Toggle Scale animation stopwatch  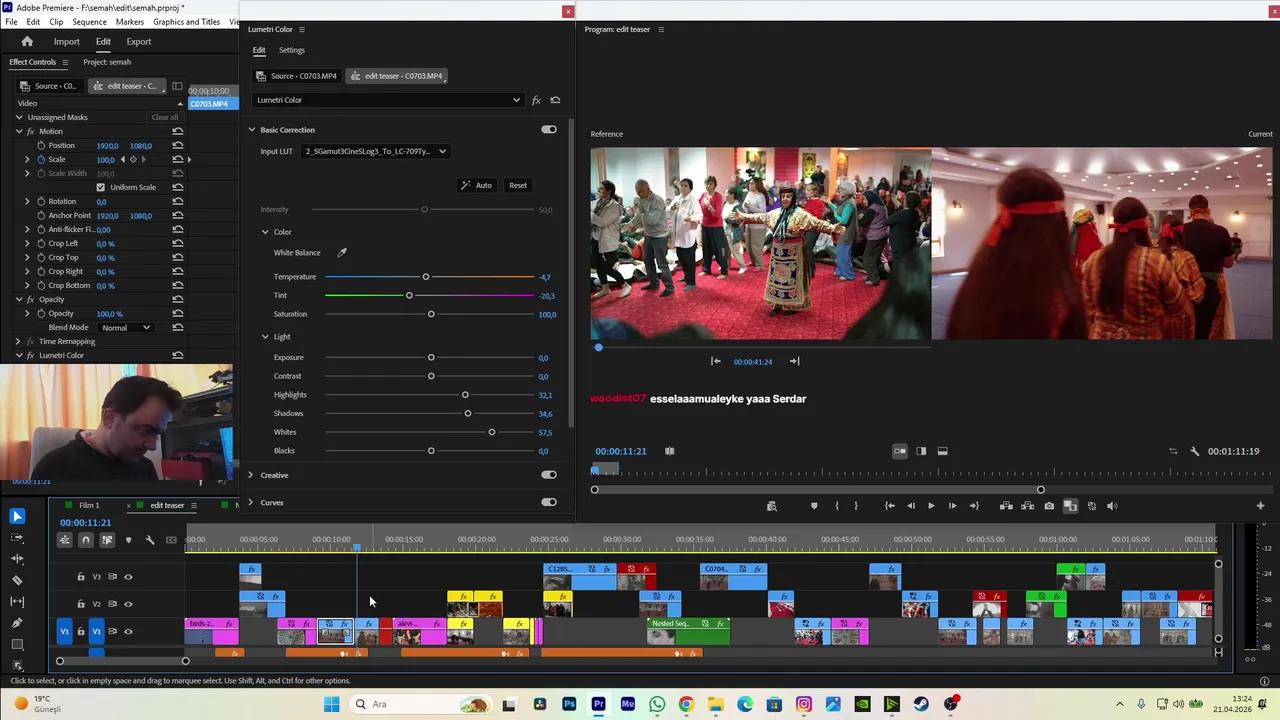coord(41,160)
